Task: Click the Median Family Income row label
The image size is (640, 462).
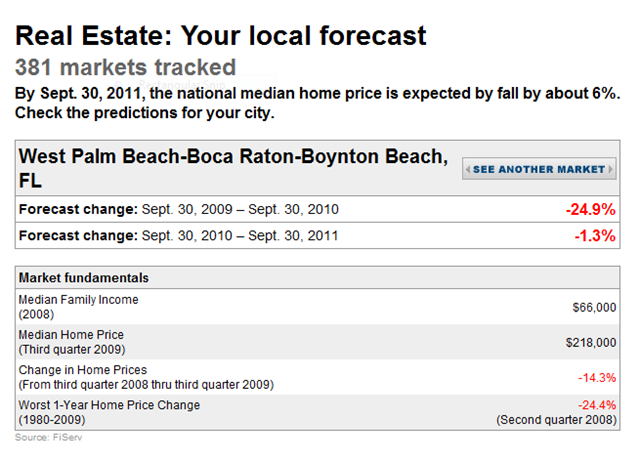Action: 78,307
